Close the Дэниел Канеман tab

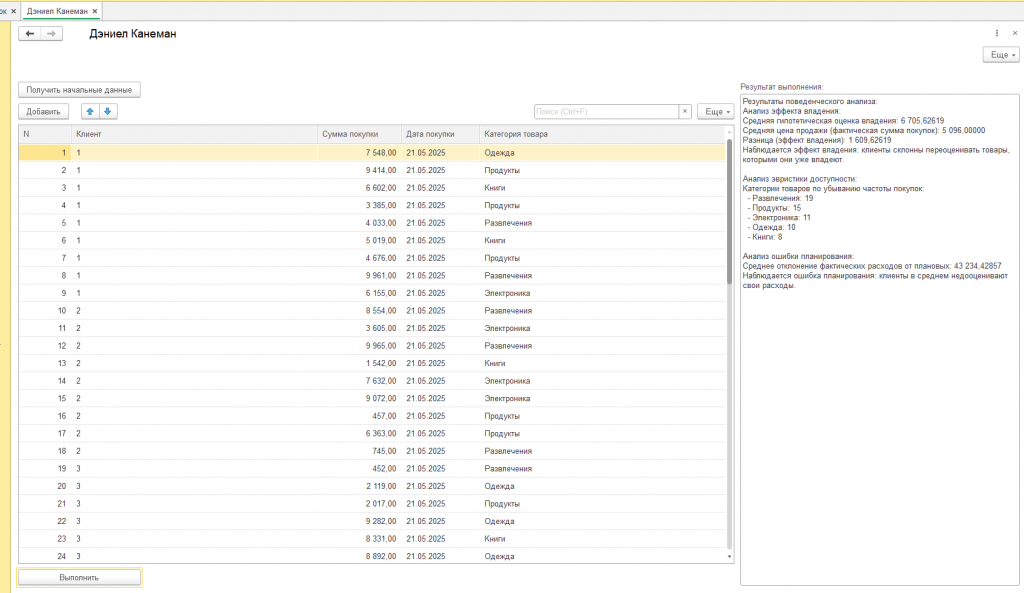coord(95,11)
